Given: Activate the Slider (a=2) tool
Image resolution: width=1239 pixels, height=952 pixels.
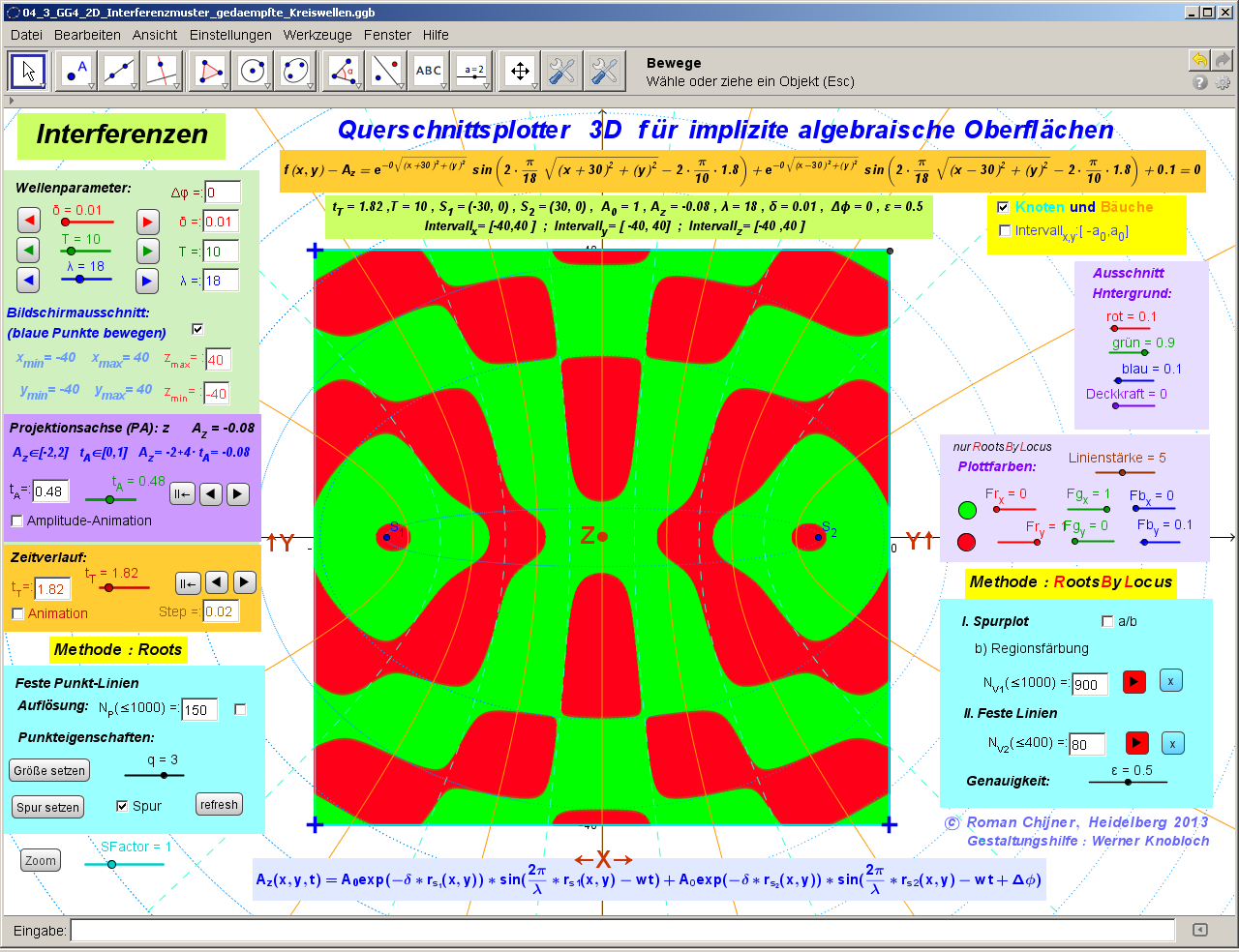Looking at the screenshot, I should [x=473, y=71].
